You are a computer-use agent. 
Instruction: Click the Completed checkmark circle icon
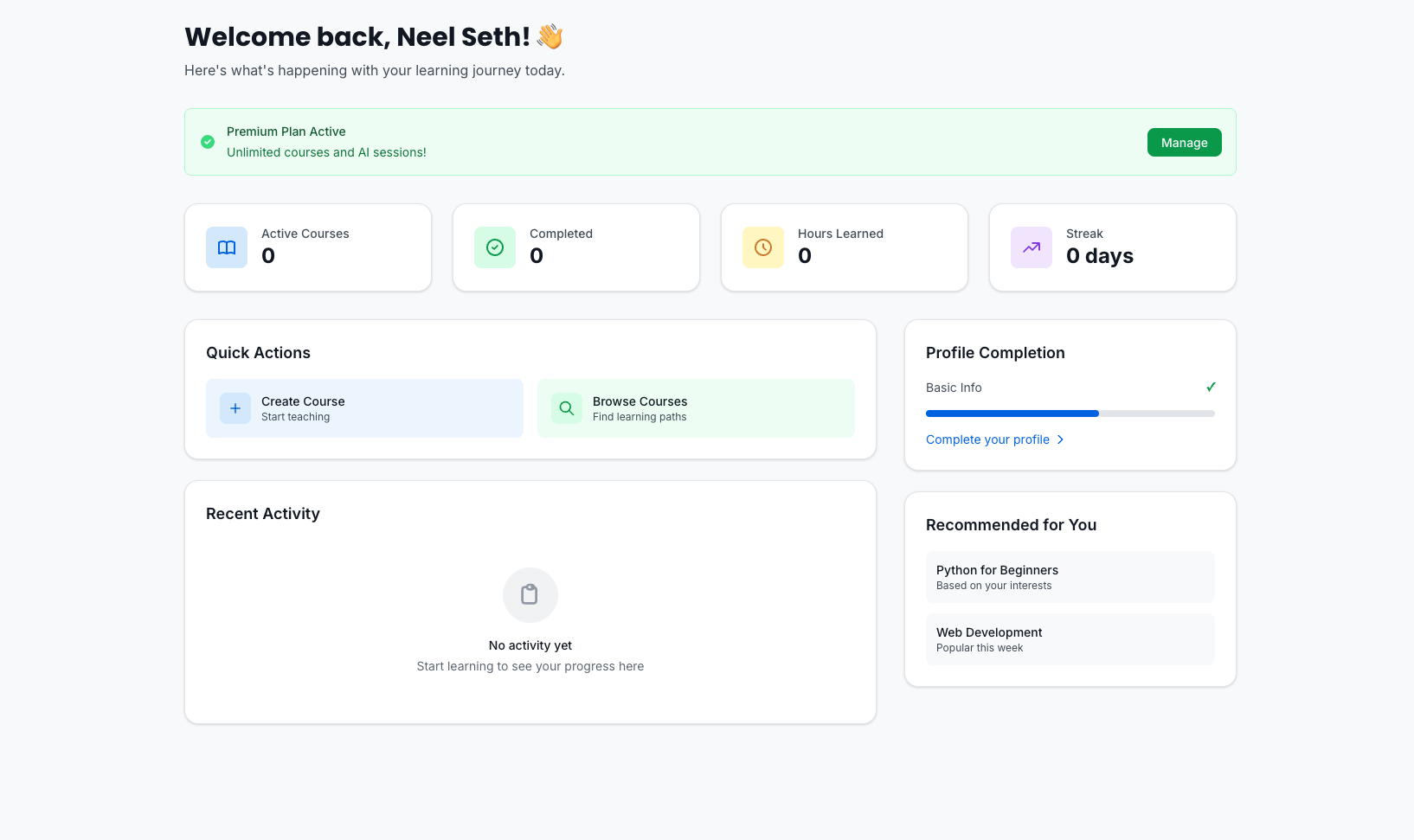495,247
